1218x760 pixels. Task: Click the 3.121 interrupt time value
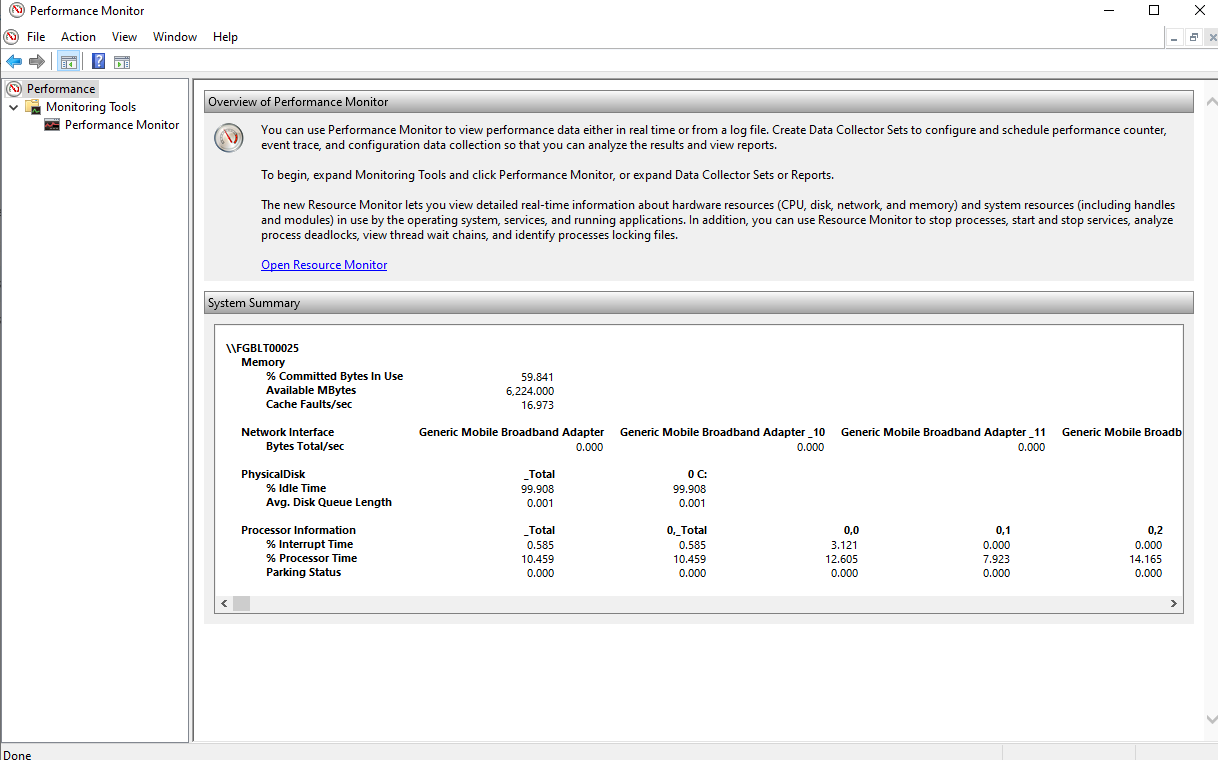point(844,545)
